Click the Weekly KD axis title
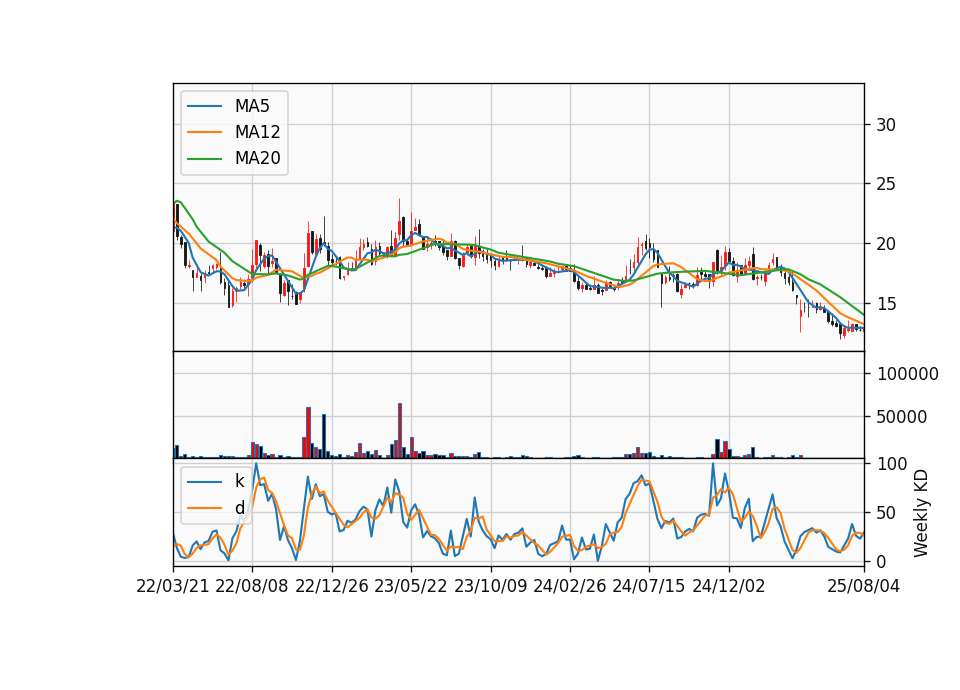Viewport: 960px width, 690px height. [x=921, y=513]
